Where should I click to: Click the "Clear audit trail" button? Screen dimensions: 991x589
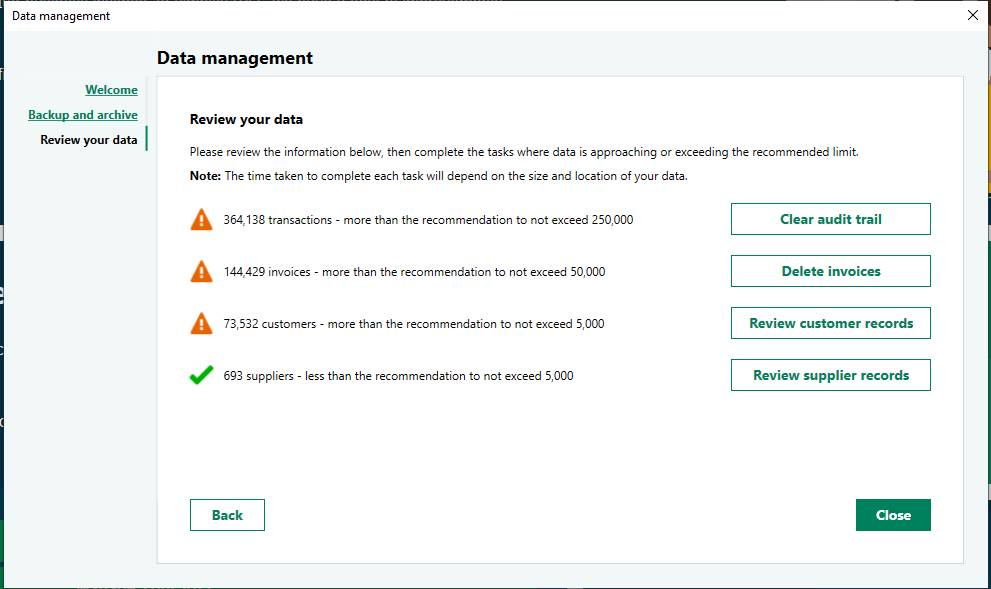tap(830, 218)
